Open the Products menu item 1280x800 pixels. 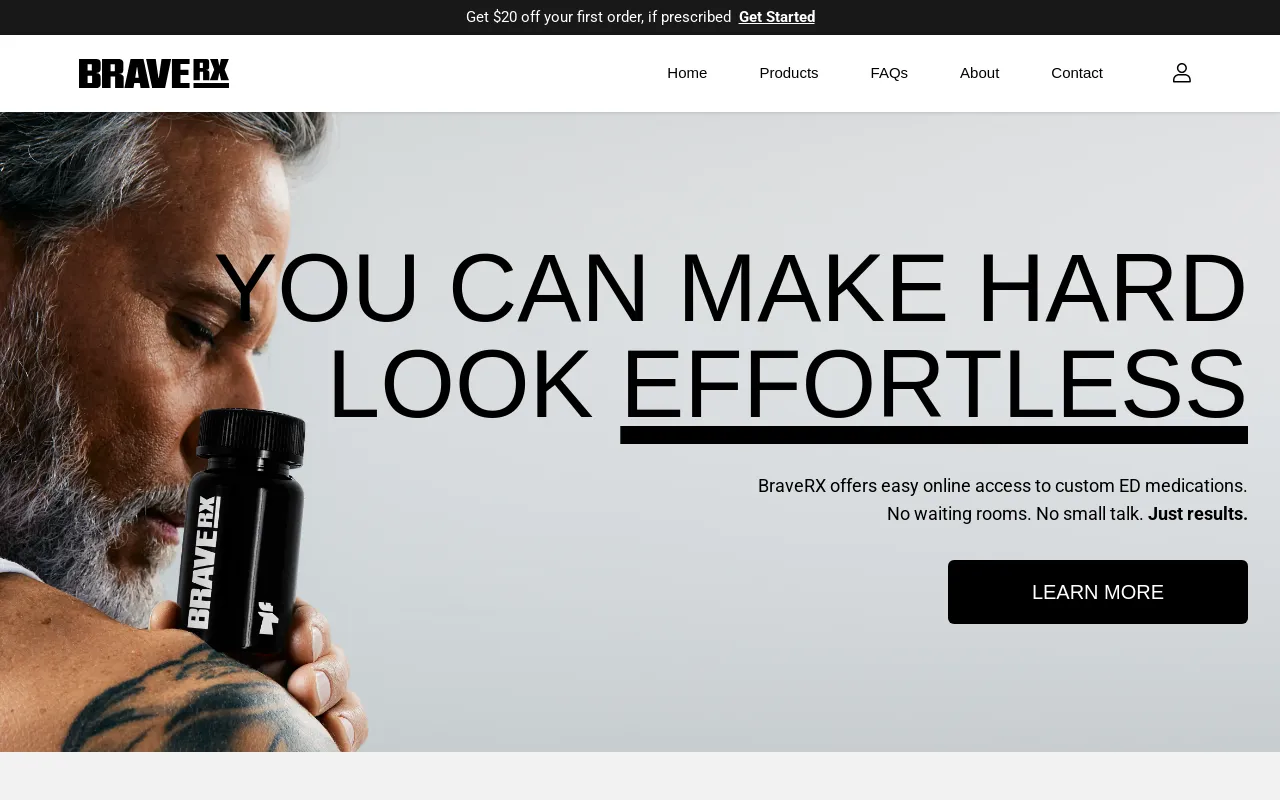[x=789, y=73]
